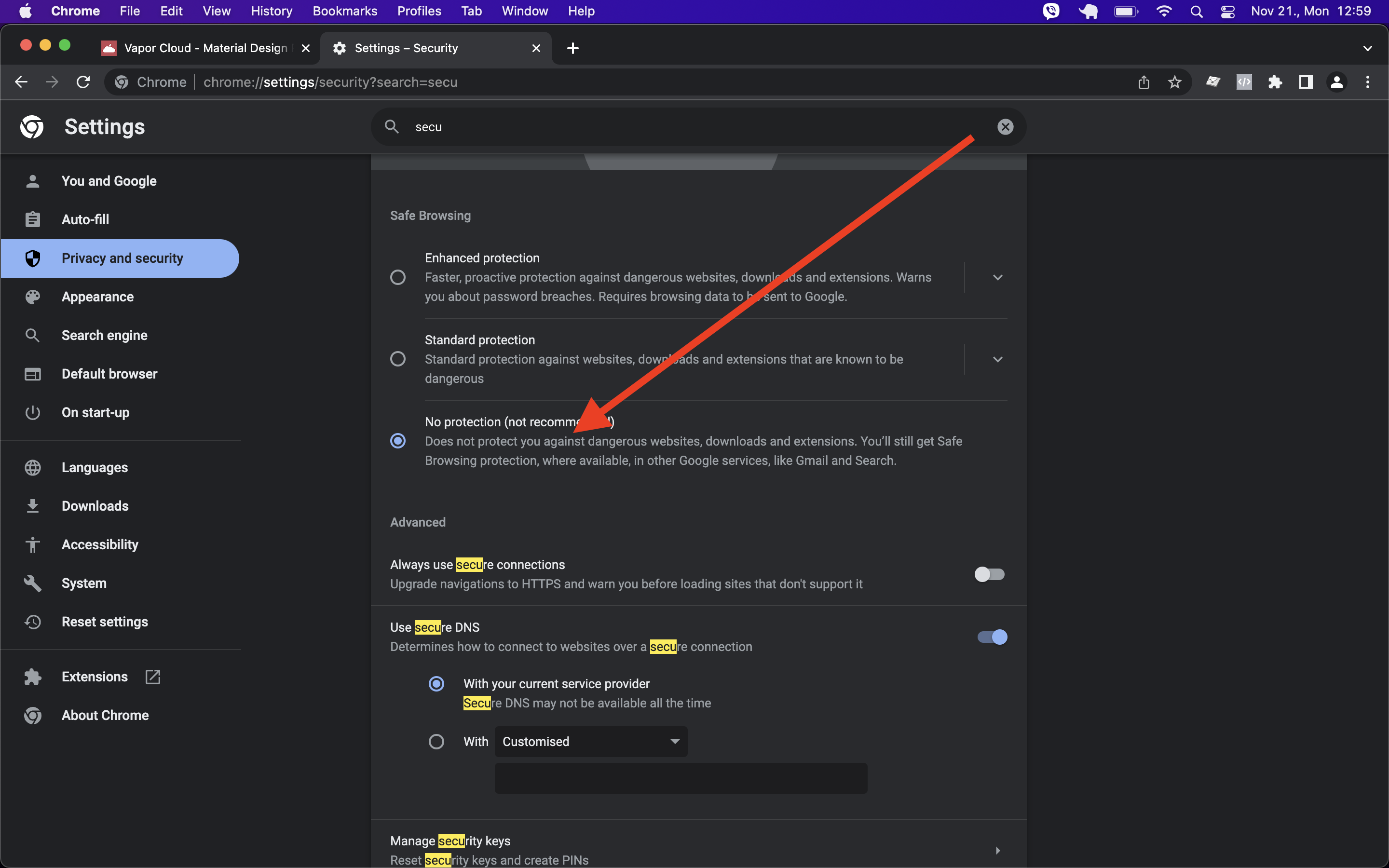The image size is (1389, 868).
Task: Open the Customised DNS provider dropdown
Action: tap(590, 741)
